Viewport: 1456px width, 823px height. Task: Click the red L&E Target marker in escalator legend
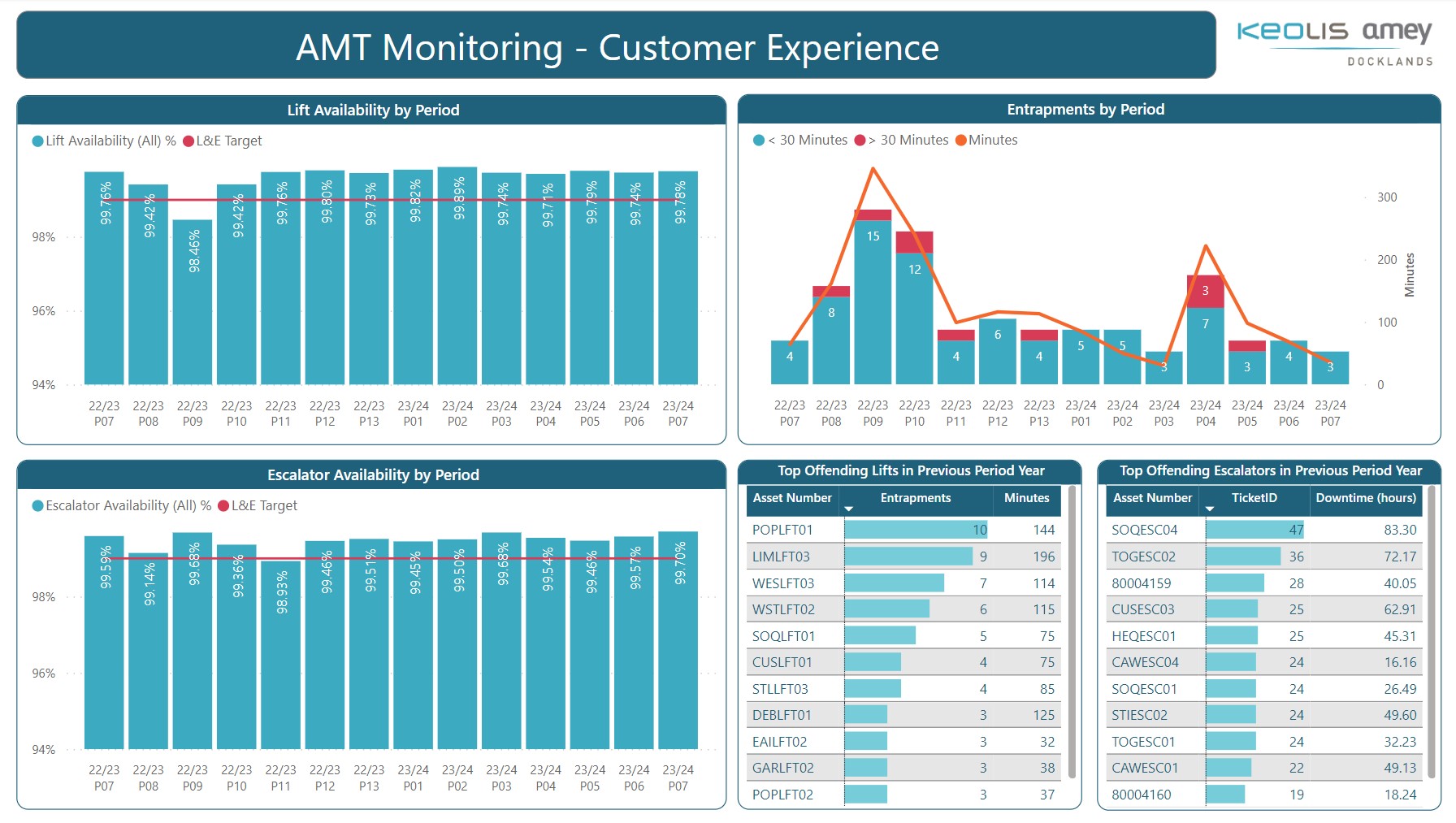(223, 506)
